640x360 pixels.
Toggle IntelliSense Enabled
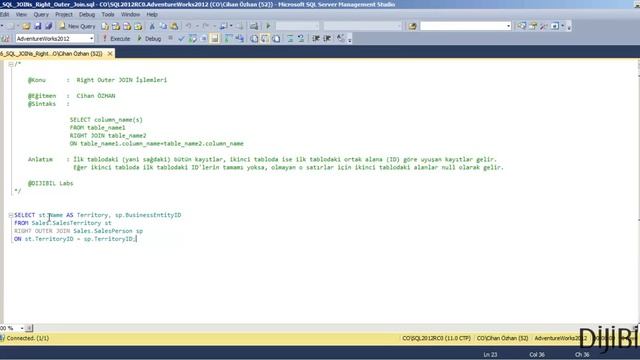click(x=214, y=39)
